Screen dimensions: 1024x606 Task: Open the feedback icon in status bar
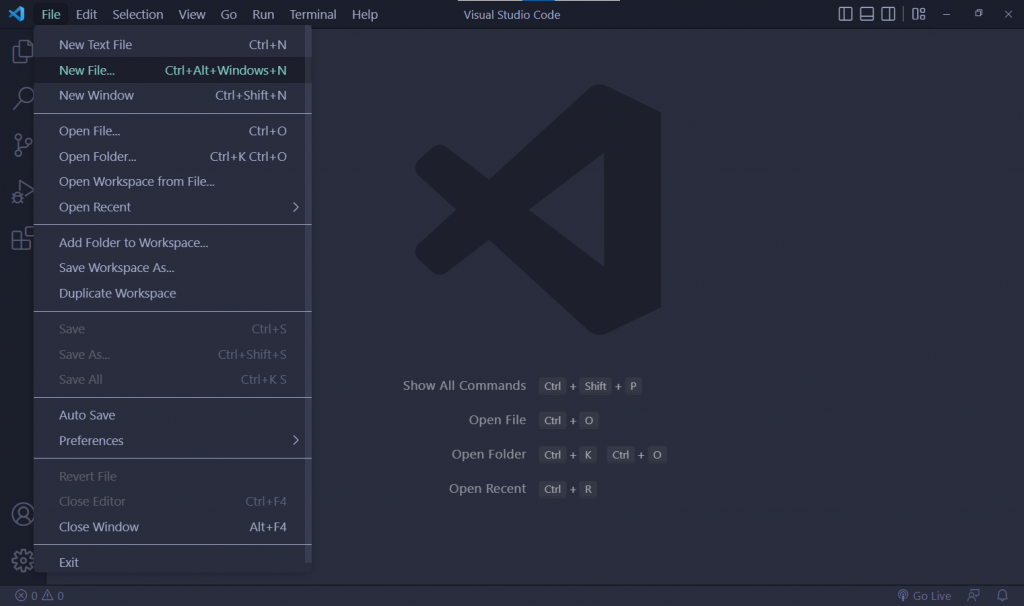pyautogui.click(x=974, y=595)
